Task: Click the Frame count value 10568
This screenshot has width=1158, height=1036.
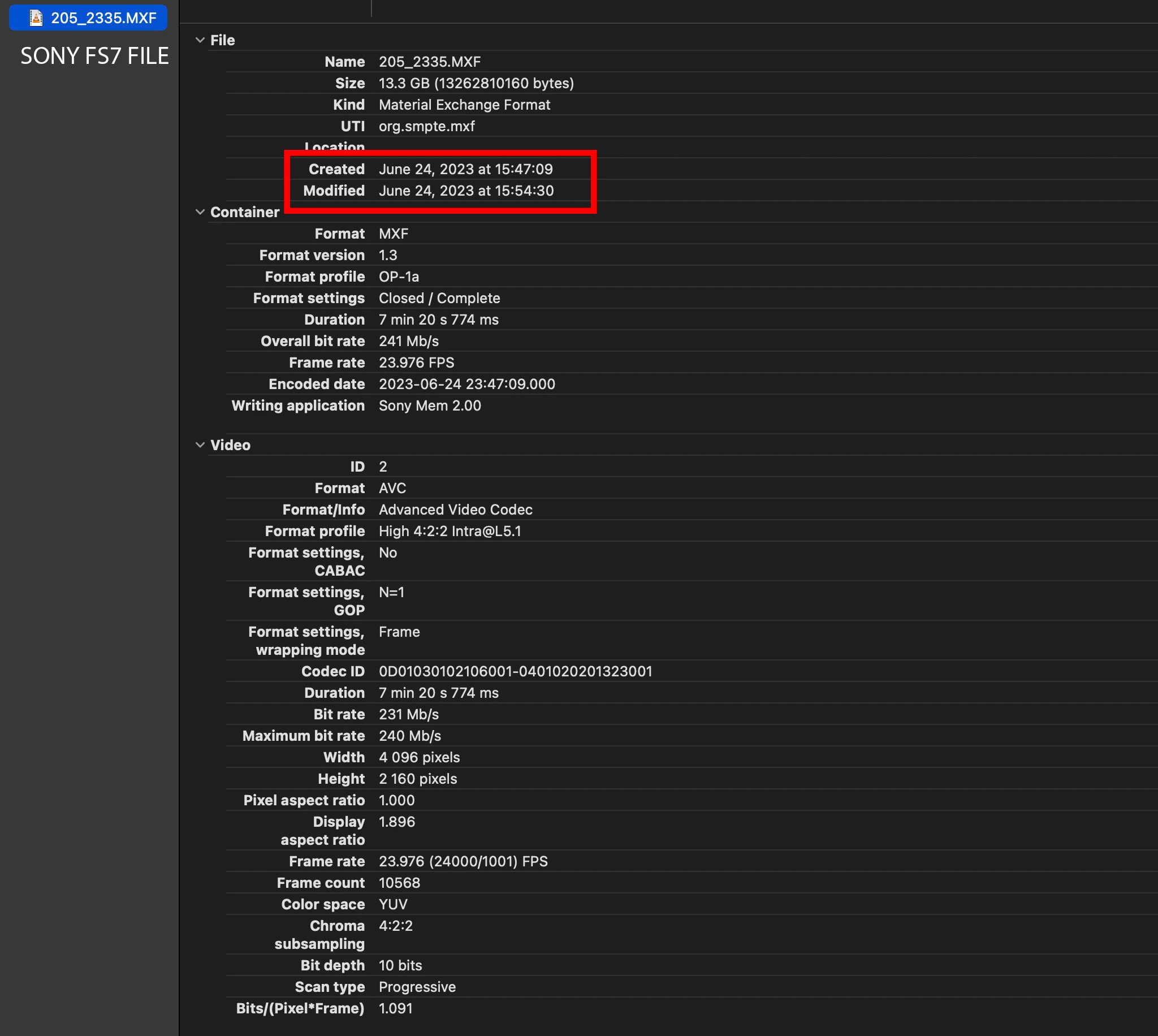Action: click(x=399, y=883)
